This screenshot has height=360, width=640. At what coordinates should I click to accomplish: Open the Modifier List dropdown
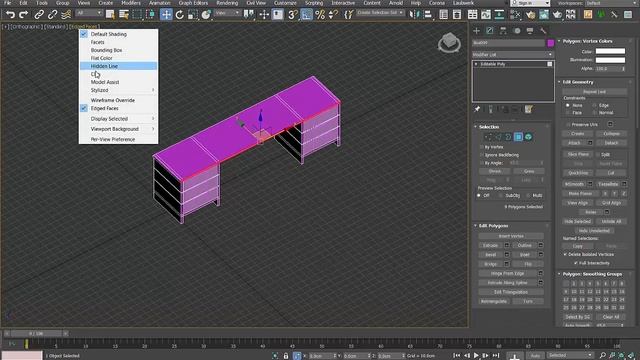(x=512, y=54)
